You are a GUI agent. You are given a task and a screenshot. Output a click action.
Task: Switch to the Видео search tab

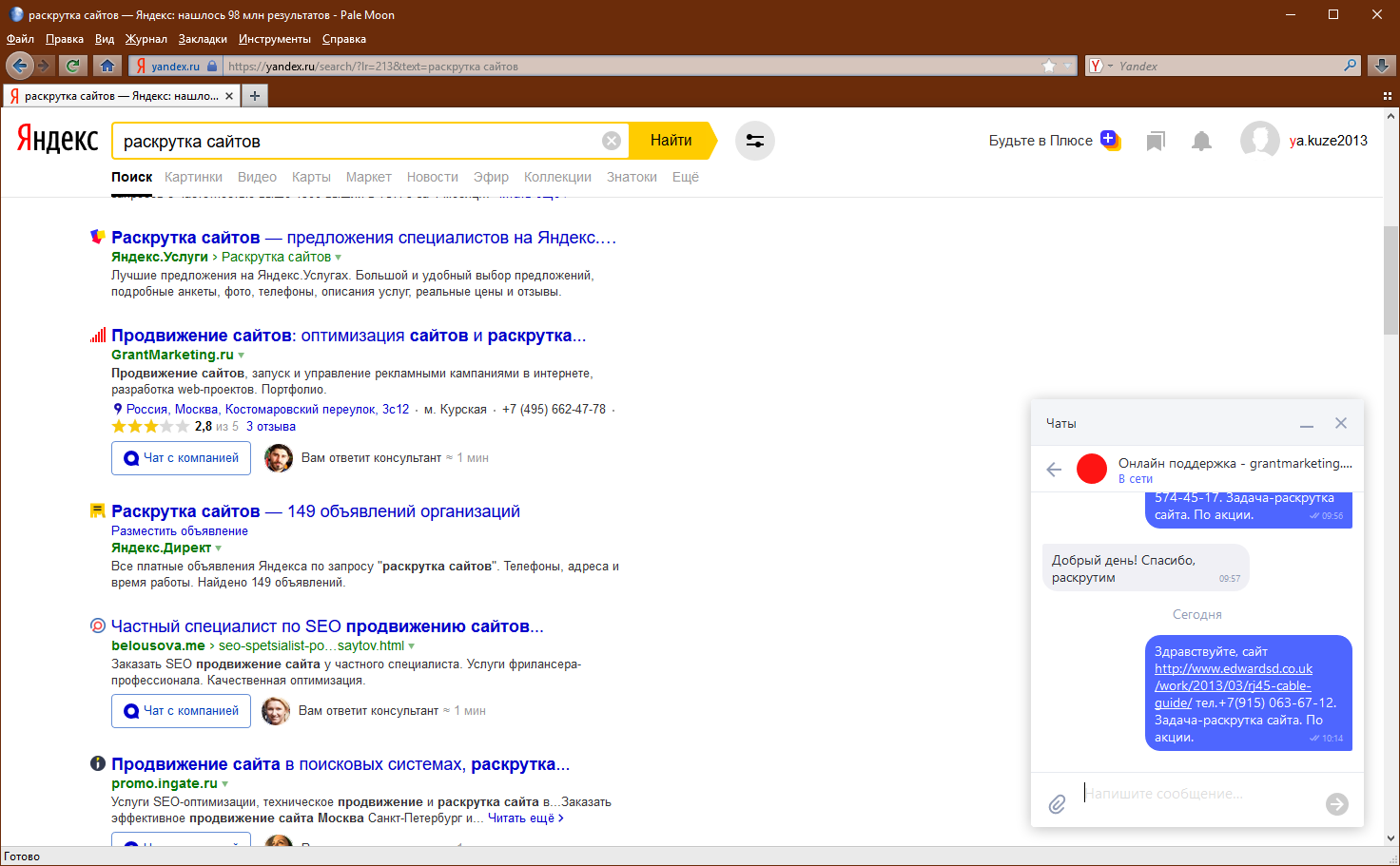(x=257, y=177)
